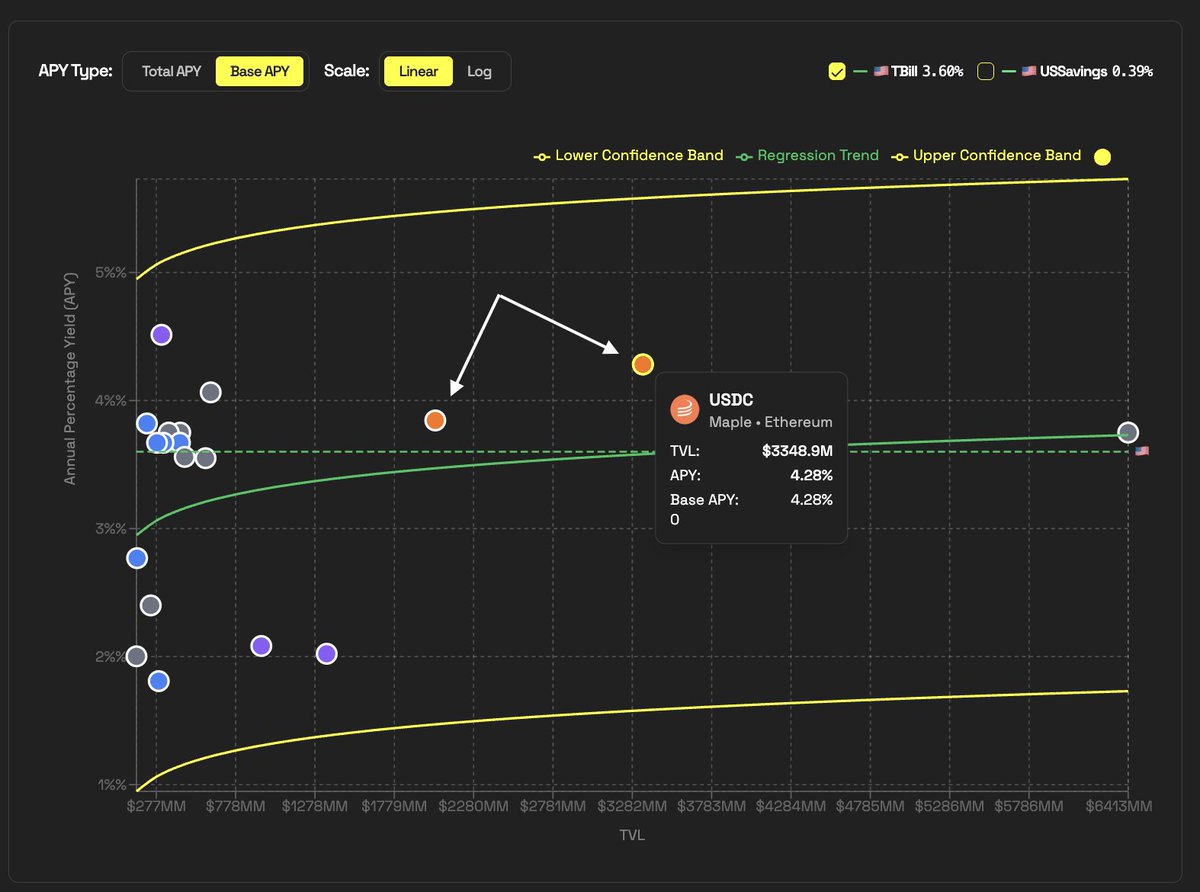Screen dimensions: 1200x892
Task: Click the 1% y-axis label
Action: [x=114, y=785]
